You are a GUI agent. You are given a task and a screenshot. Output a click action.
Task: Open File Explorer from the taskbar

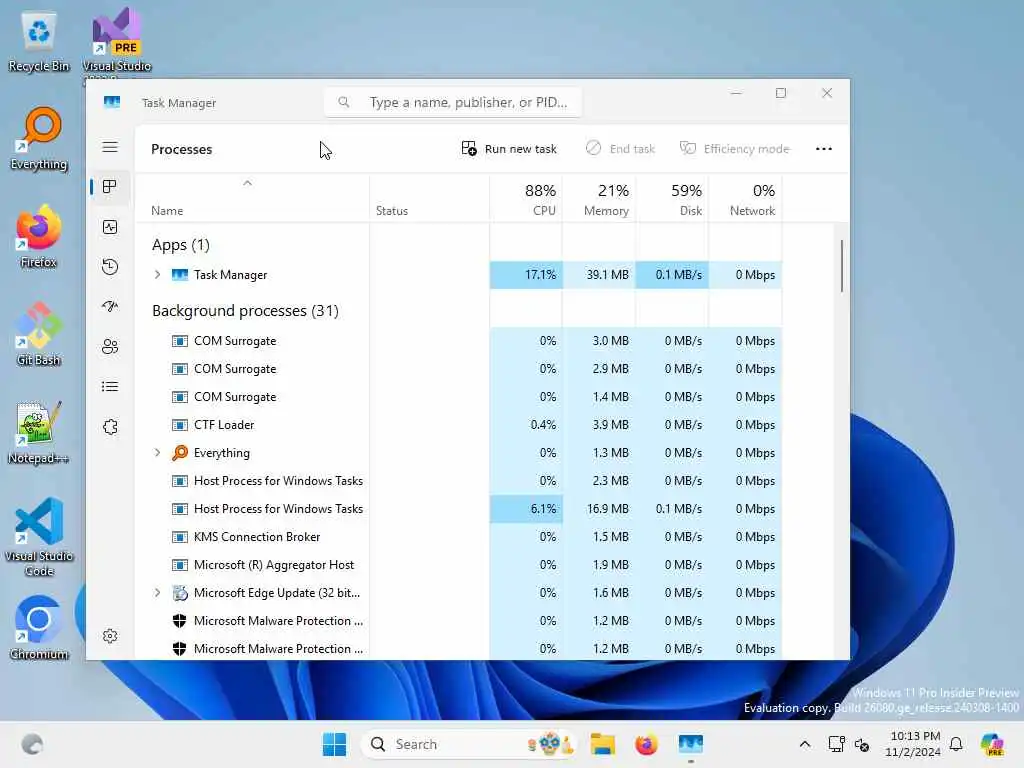602,744
